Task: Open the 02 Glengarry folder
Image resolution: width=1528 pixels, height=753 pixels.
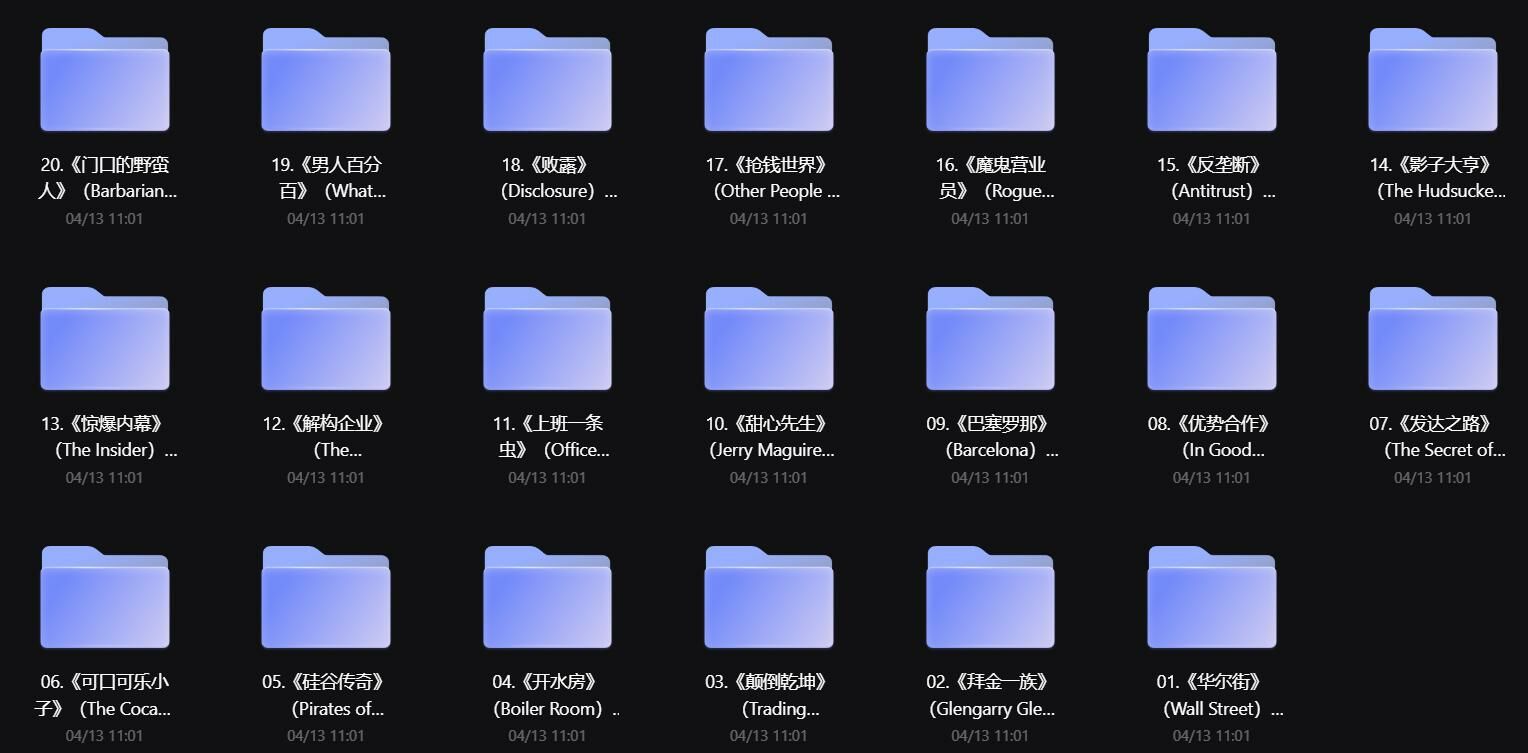Action: 990,598
